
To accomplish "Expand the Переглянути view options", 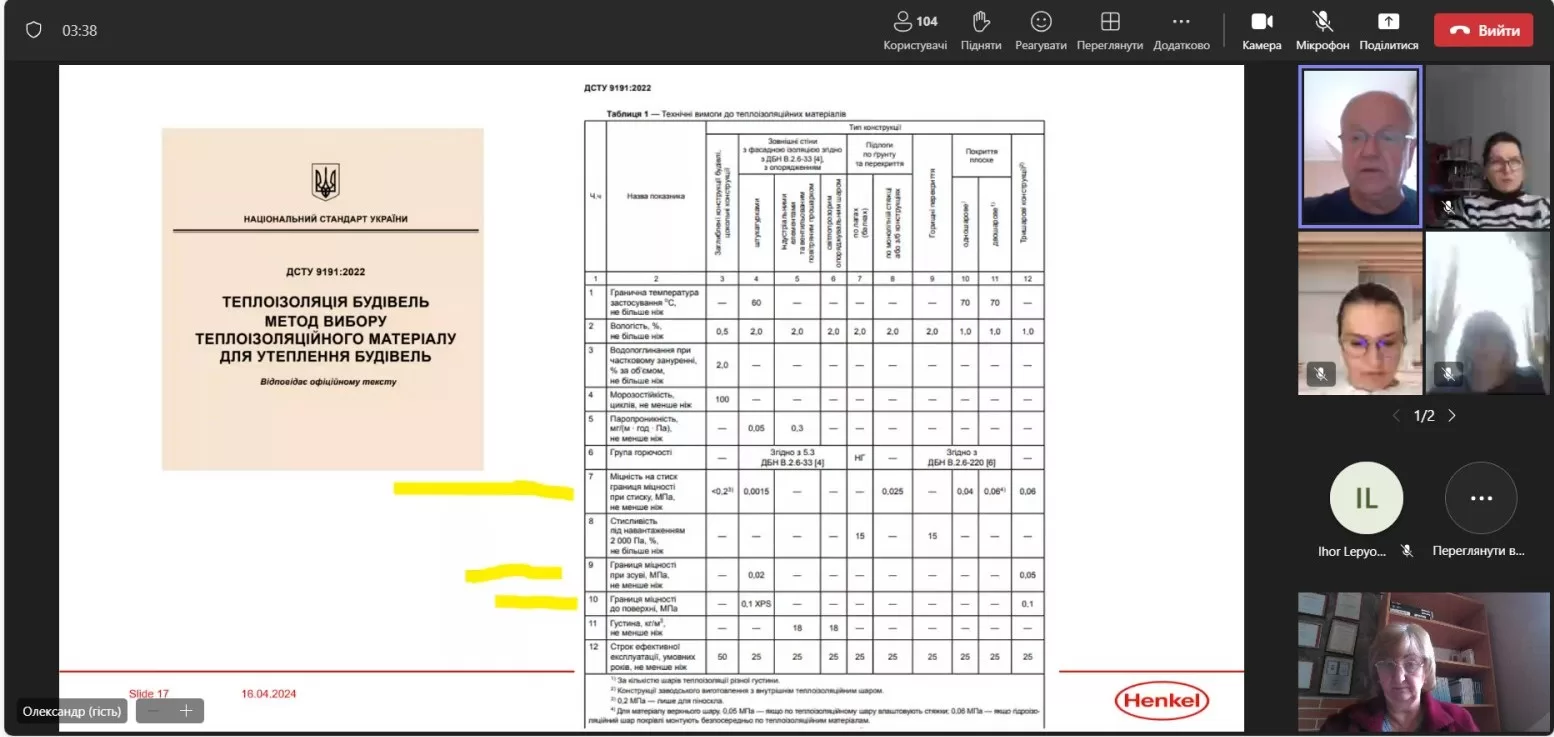I will [x=1109, y=30].
